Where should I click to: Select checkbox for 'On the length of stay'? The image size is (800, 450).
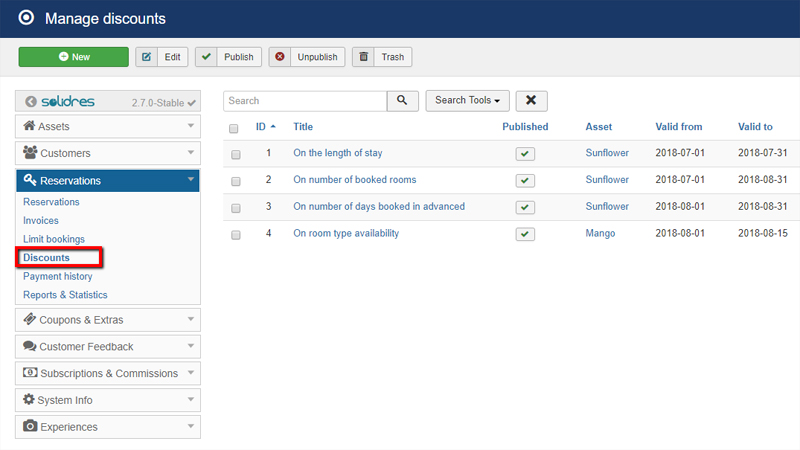[235, 154]
